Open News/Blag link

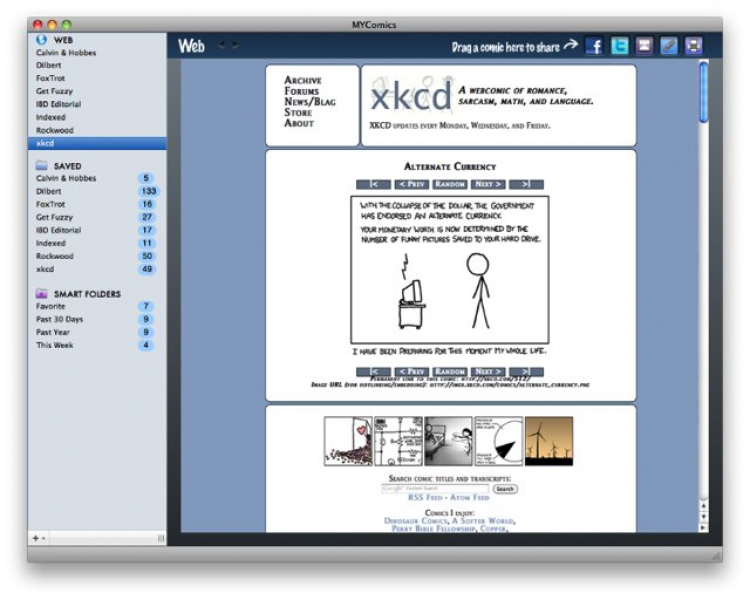310,101
